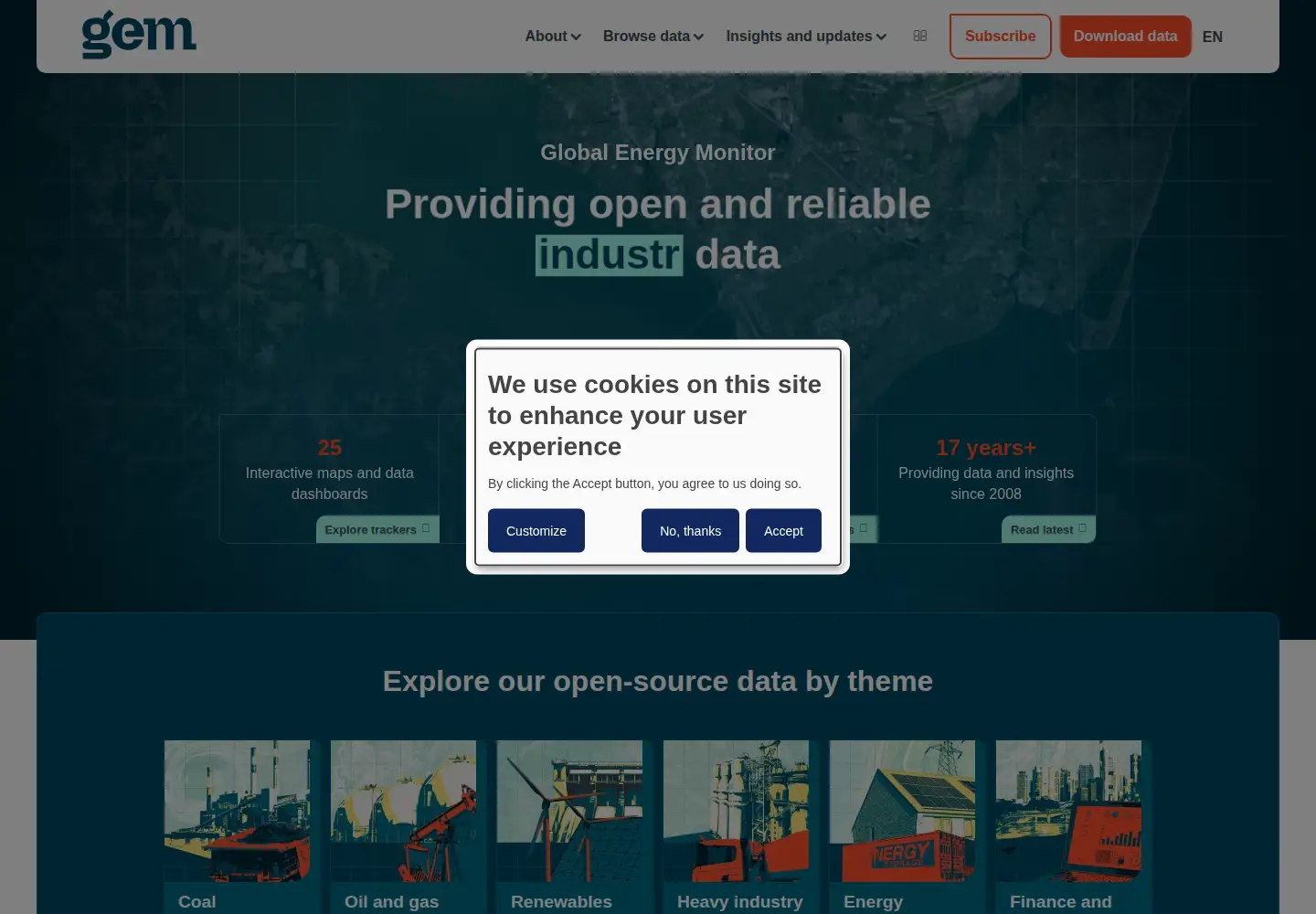Click the gem logo
1316x914 pixels.
click(x=139, y=35)
